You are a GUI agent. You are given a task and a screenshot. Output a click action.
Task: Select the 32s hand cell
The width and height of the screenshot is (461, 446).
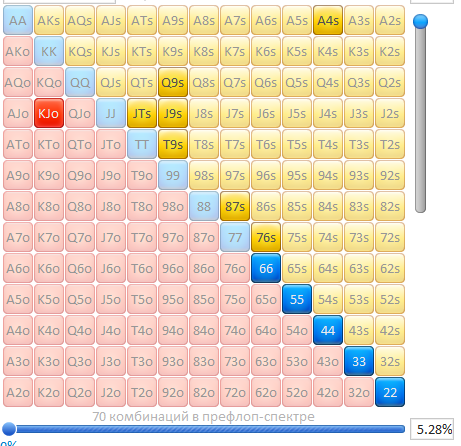[390, 361]
